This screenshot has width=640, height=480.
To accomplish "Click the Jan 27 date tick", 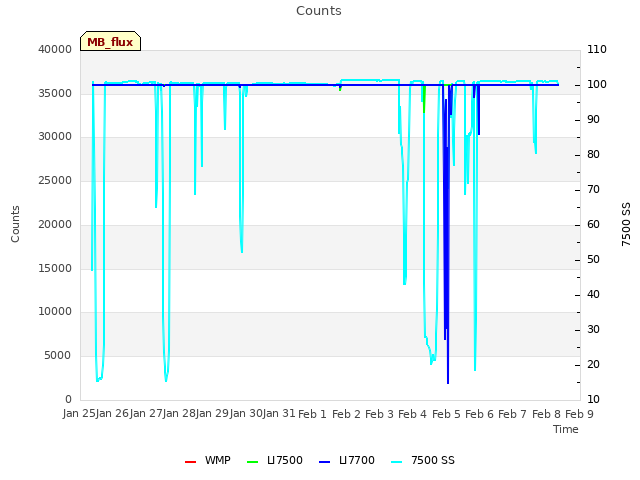I will [146, 413].
